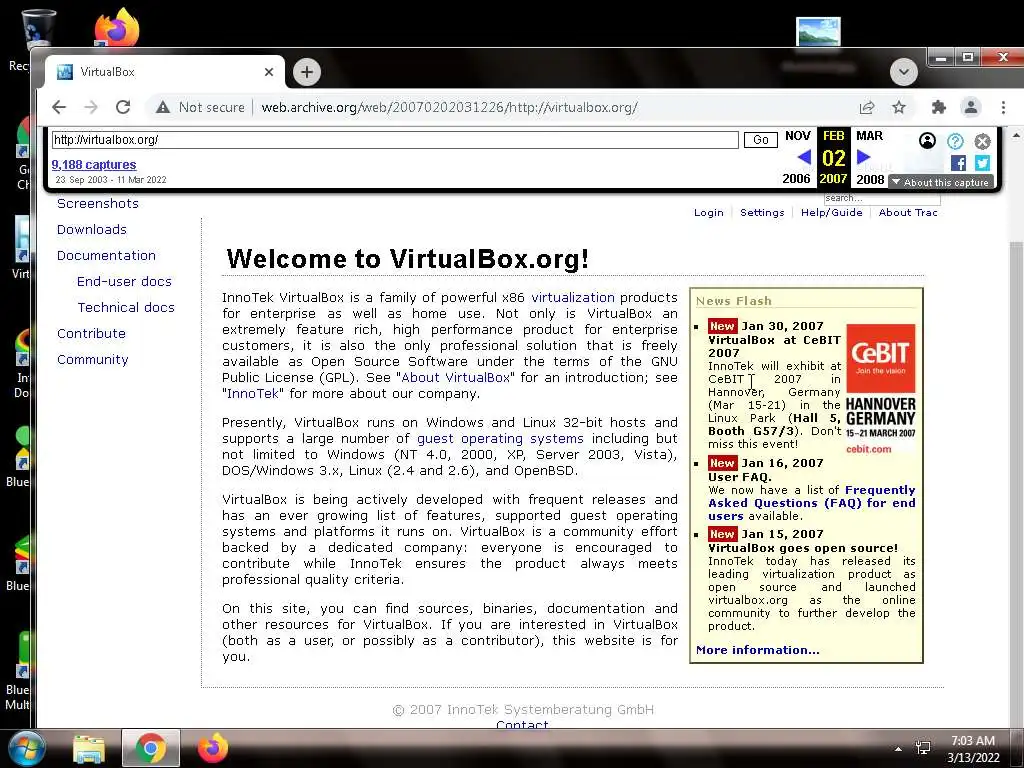Open the Recycle Bin desktop icon
Image resolution: width=1024 pixels, height=768 pixels.
click(x=37, y=29)
